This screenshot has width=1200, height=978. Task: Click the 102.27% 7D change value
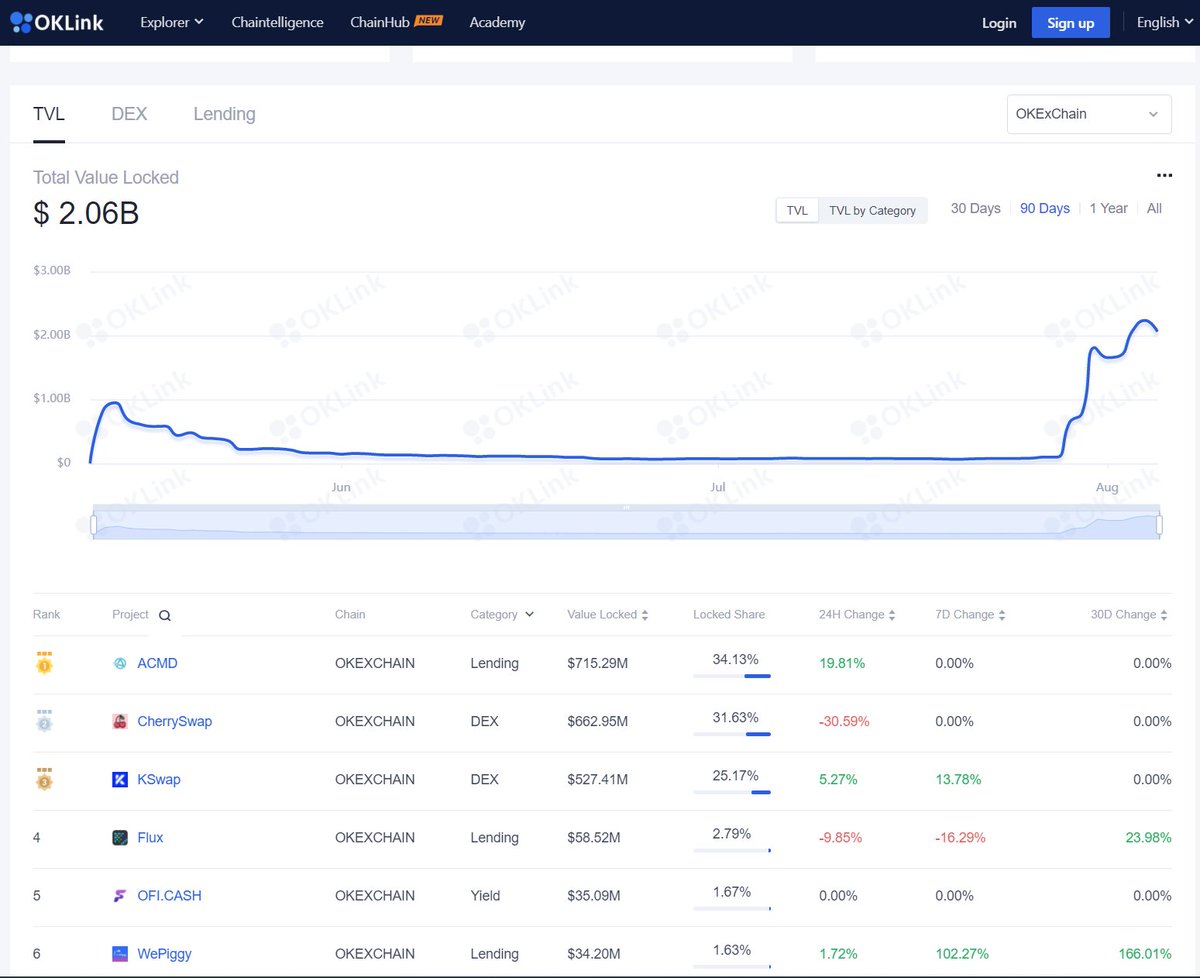tap(962, 953)
